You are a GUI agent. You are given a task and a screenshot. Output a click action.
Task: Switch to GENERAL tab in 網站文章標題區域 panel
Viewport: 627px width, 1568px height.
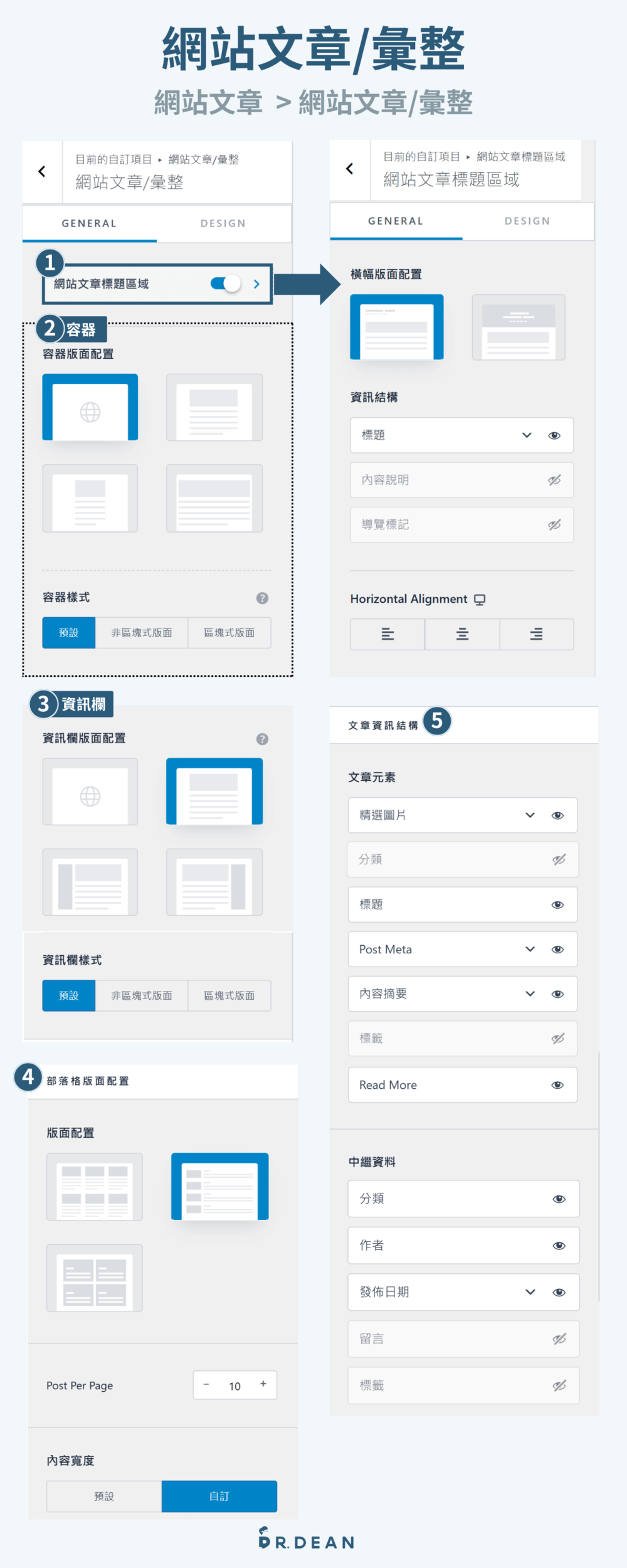pyautogui.click(x=396, y=221)
